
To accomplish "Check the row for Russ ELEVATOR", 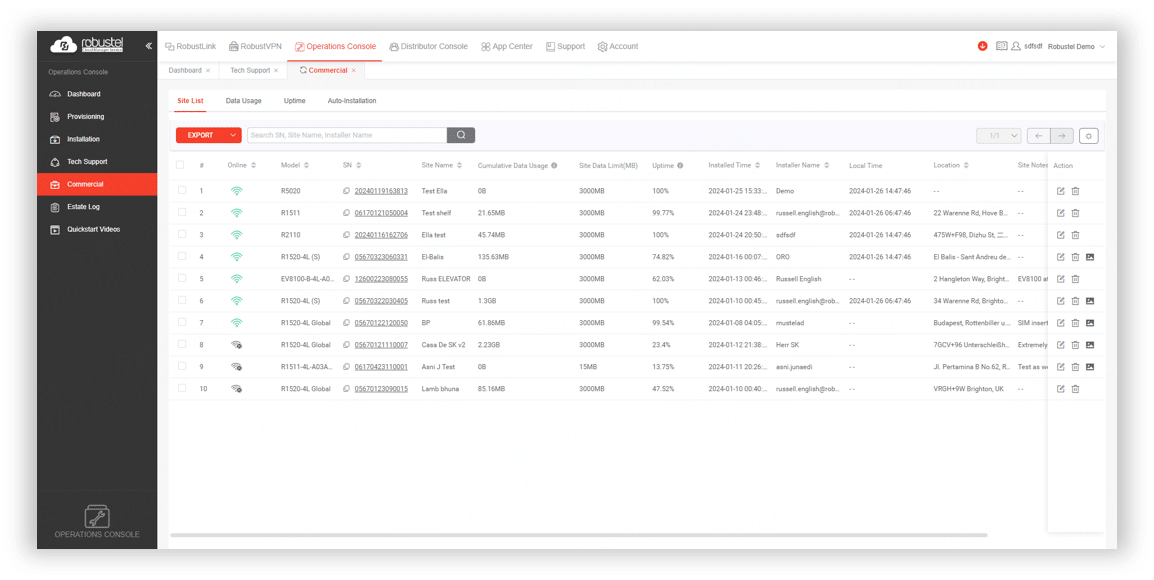I will pyautogui.click(x=182, y=278).
